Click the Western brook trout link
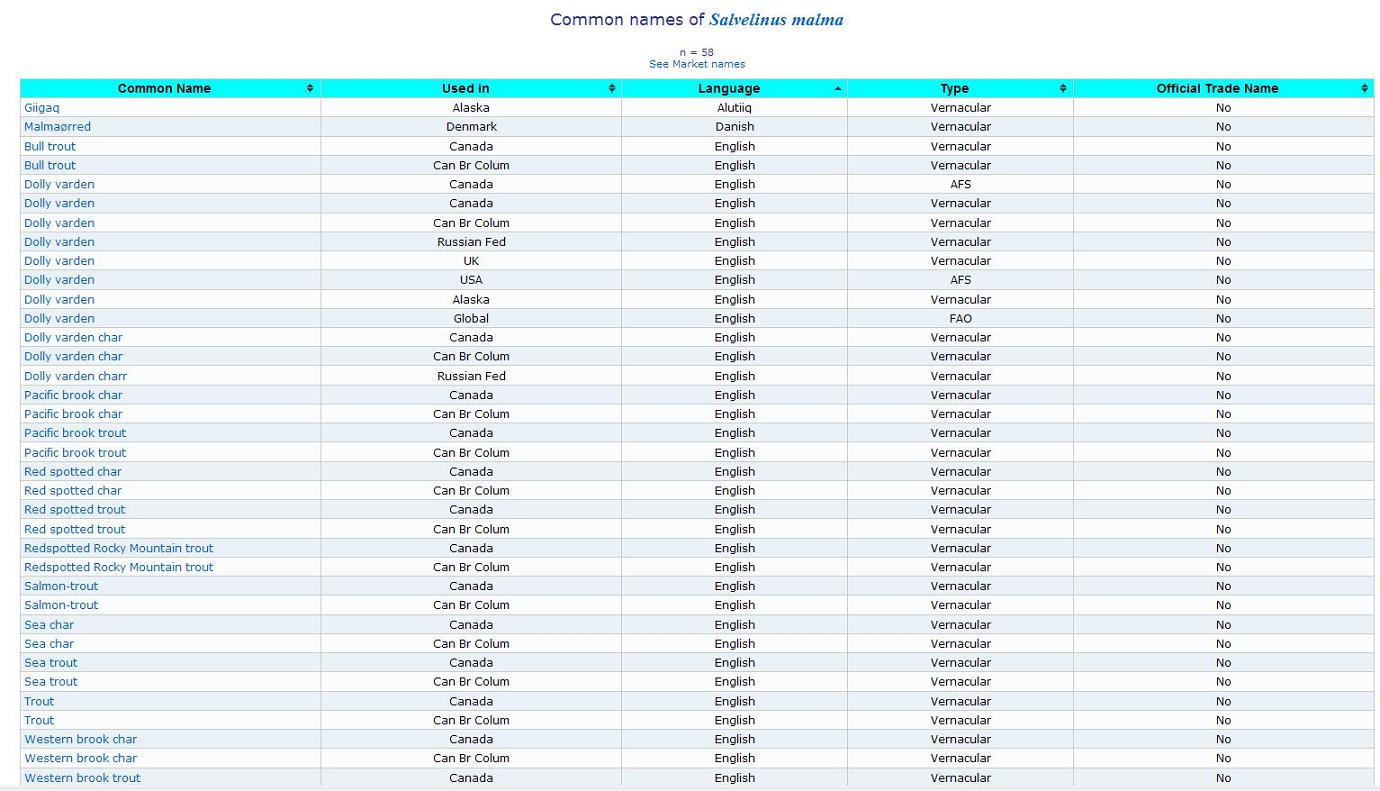Viewport: 1380px width, 791px height. pos(82,778)
